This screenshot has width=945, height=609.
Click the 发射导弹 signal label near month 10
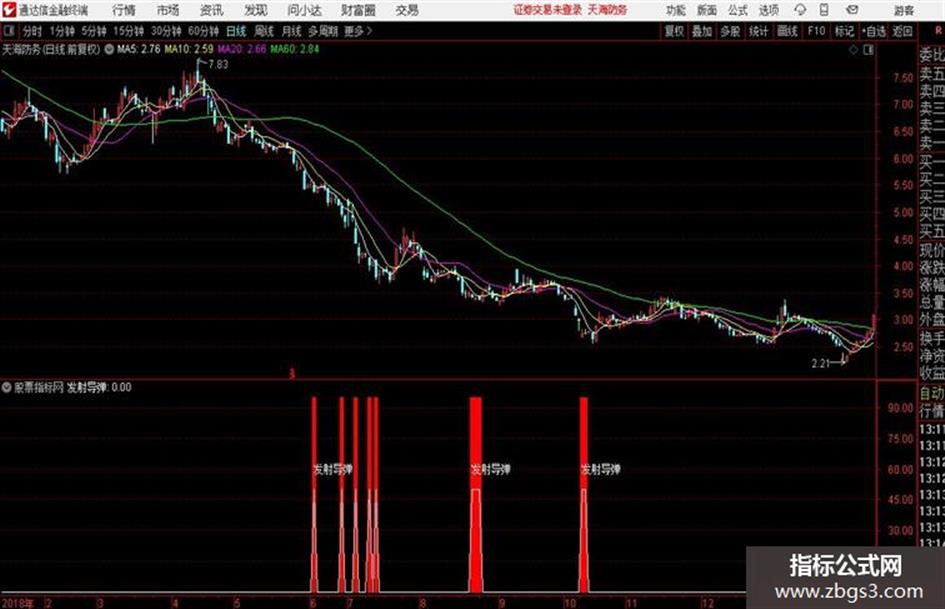600,469
